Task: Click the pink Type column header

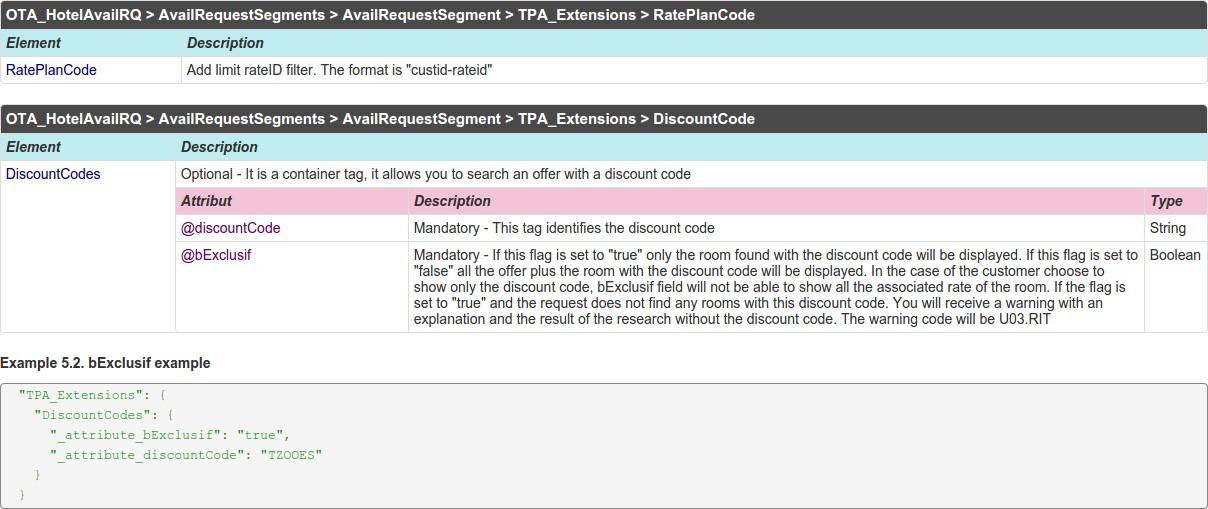Action: click(x=1166, y=201)
